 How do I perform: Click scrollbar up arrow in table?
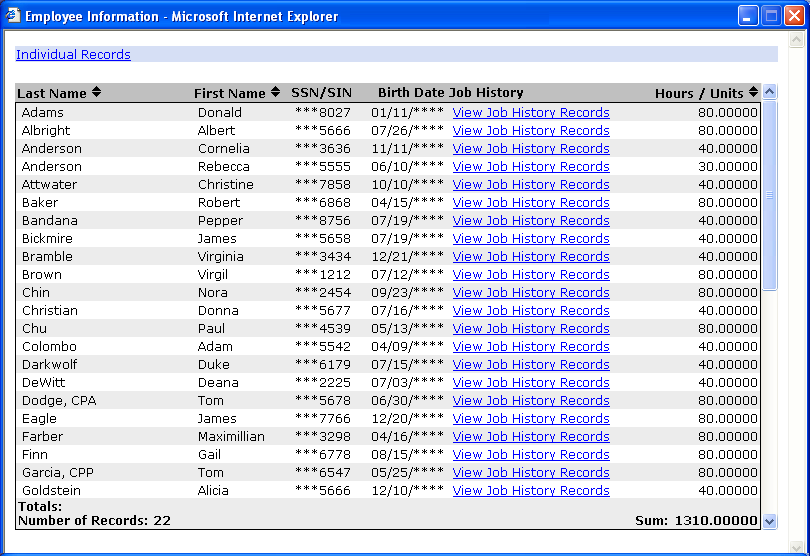[769, 92]
